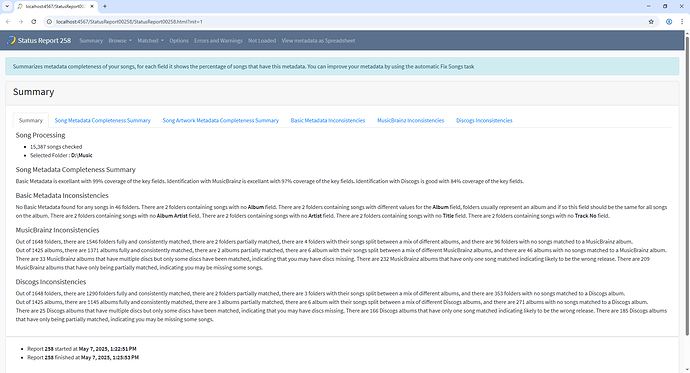The image size is (690, 373).
Task: Go back with the browser back arrow
Action: (x=8, y=22)
